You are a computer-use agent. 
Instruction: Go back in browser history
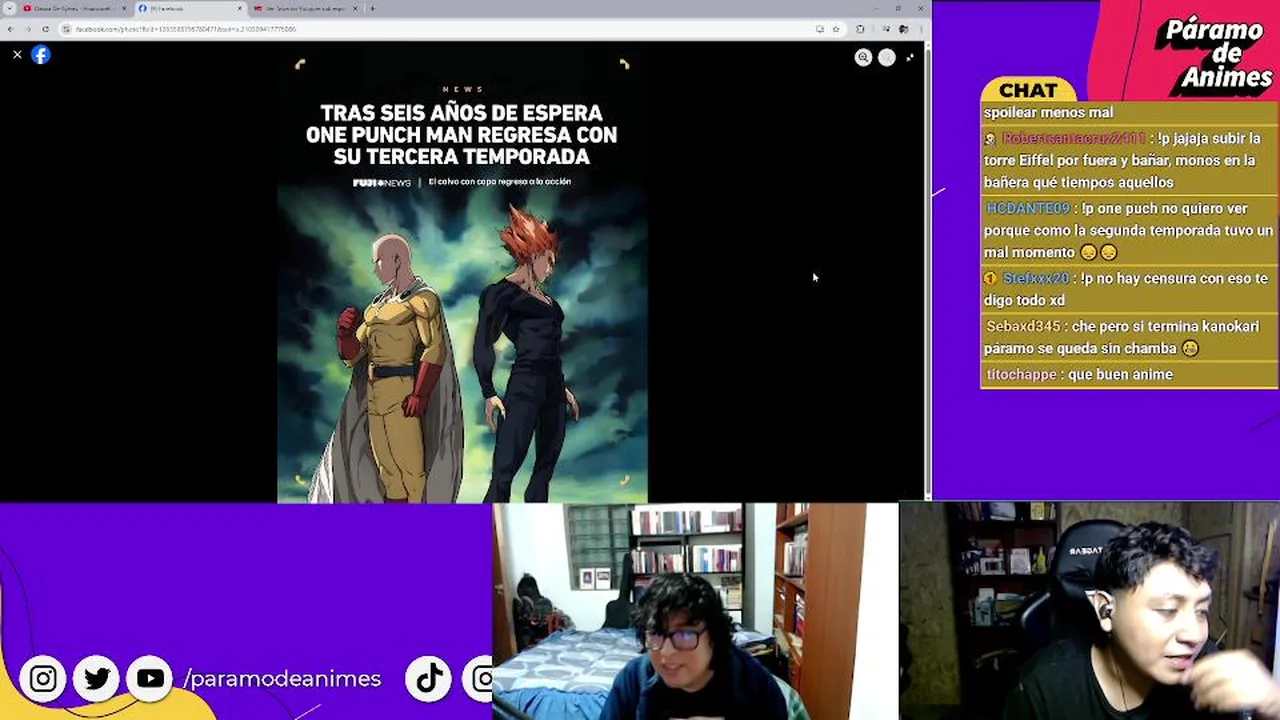tap(10, 29)
